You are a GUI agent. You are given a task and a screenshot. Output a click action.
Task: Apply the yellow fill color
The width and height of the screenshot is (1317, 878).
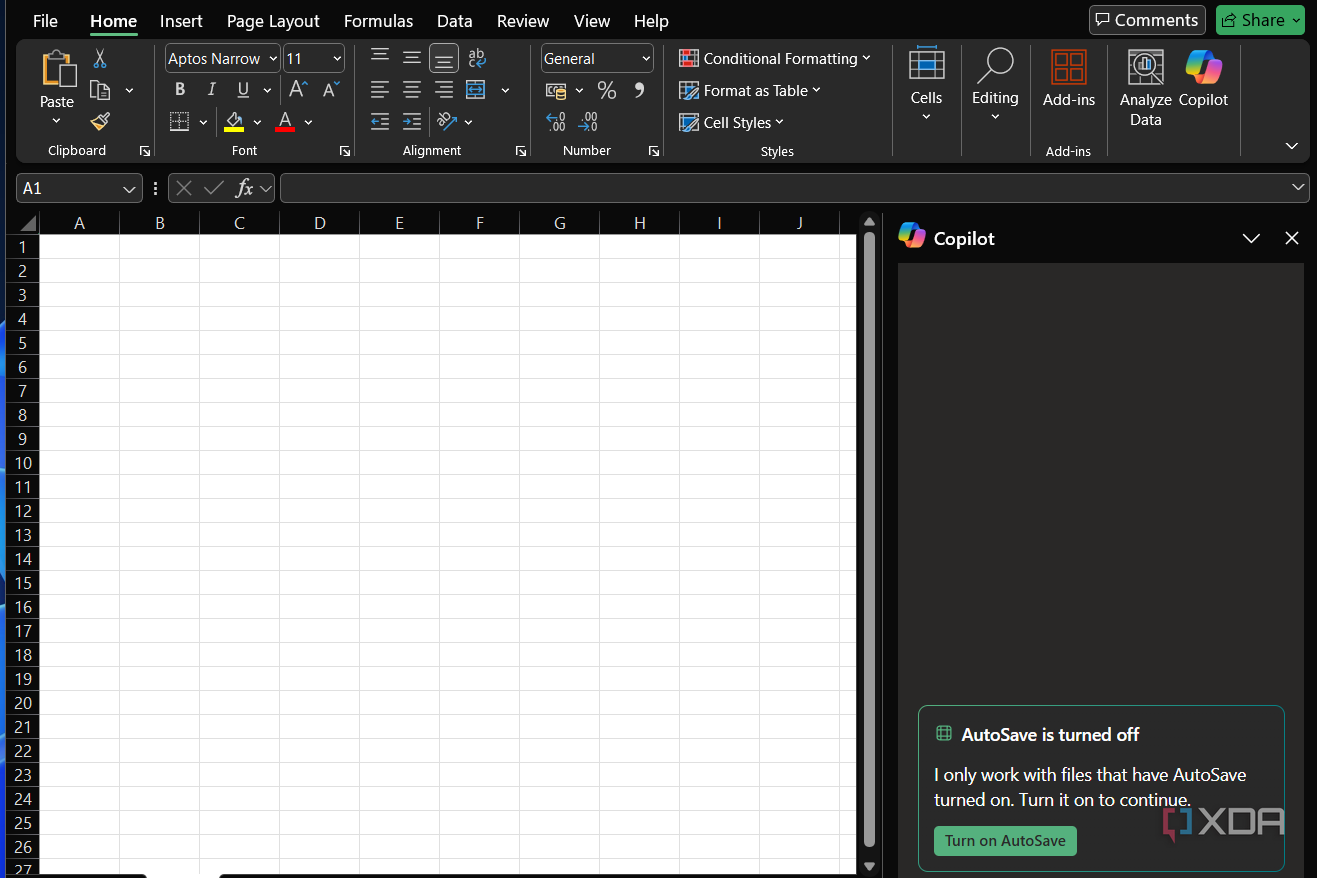[x=234, y=122]
